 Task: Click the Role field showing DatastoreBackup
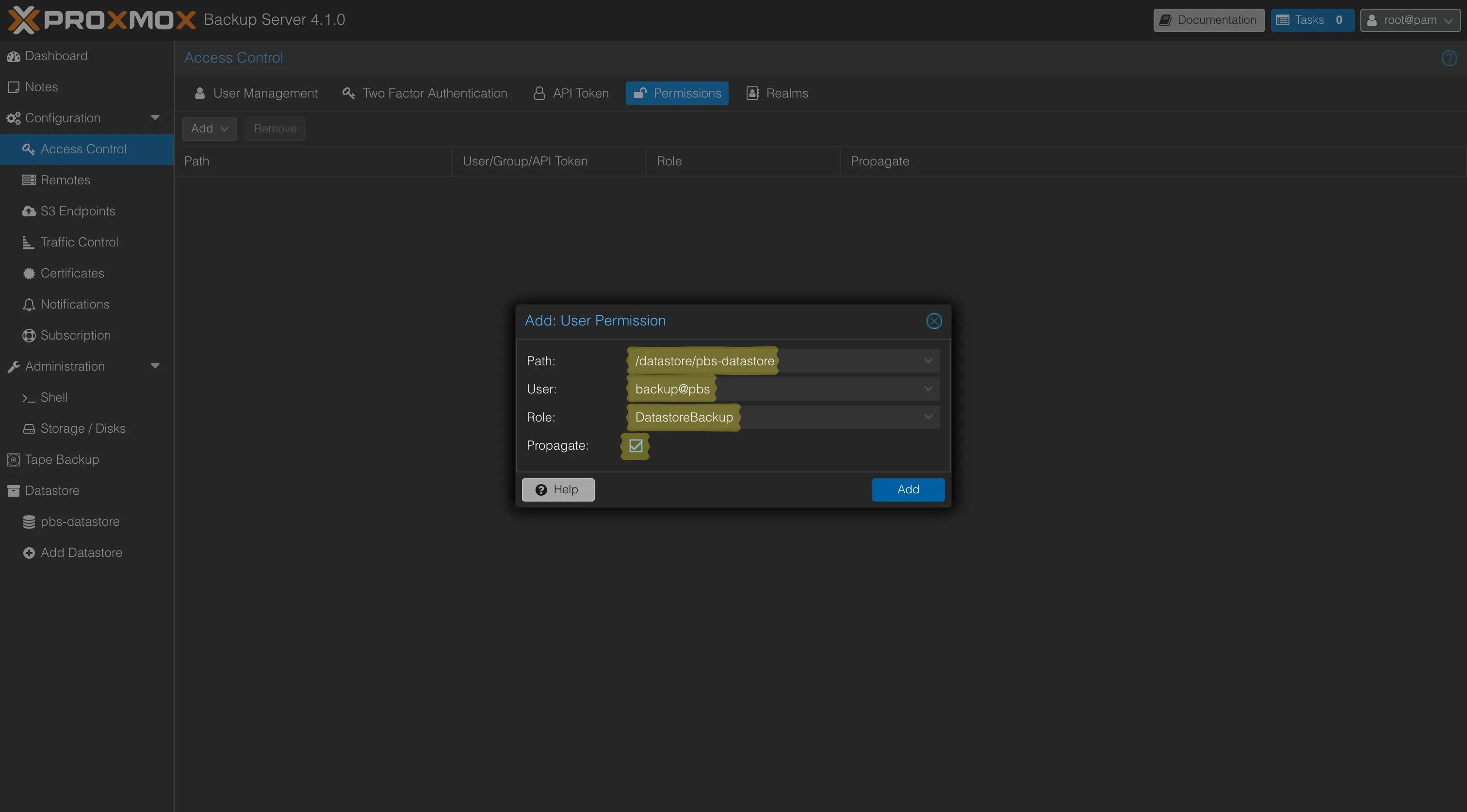coord(783,417)
